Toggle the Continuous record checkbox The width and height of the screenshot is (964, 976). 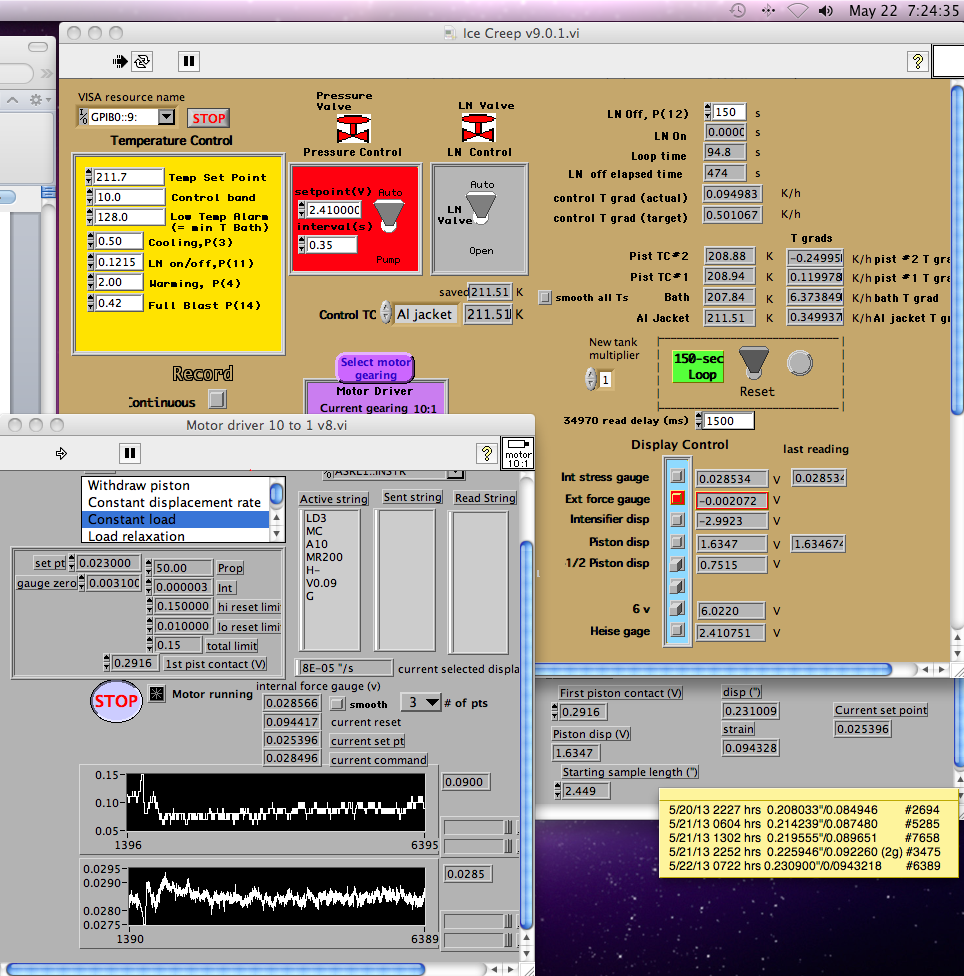click(x=216, y=400)
